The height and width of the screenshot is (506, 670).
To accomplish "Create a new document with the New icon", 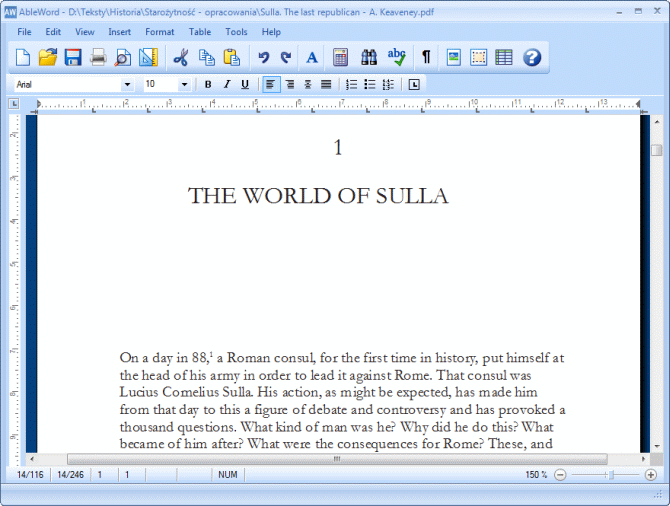I will (23, 57).
